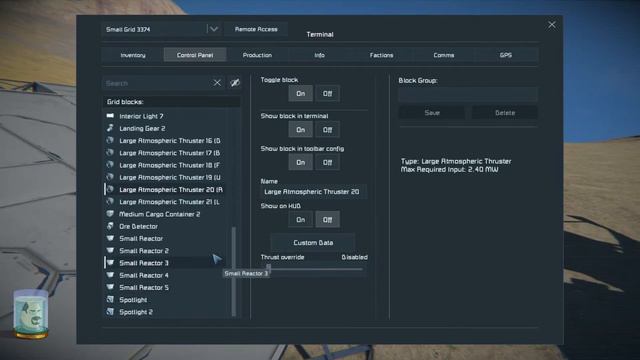Open the Factions tab
This screenshot has height=360, width=640.
(x=382, y=55)
